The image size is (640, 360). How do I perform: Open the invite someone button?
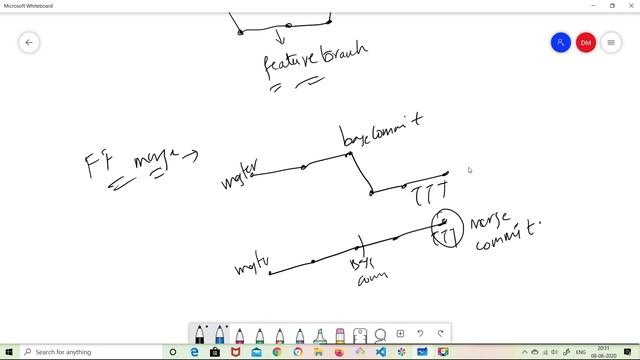[561, 42]
